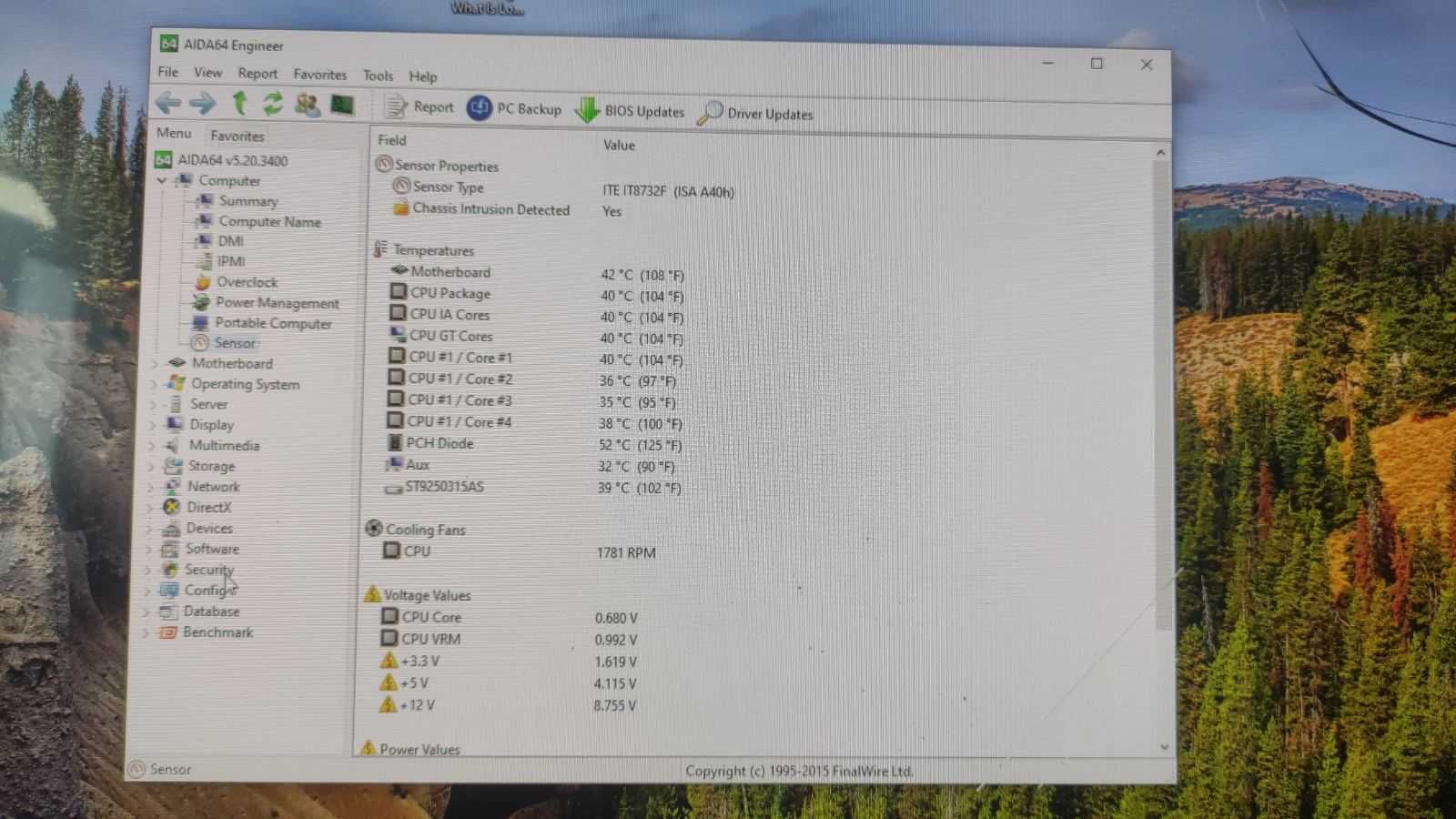Refresh the sensor readings
Image resolution: width=1456 pixels, height=819 pixels.
273,104
